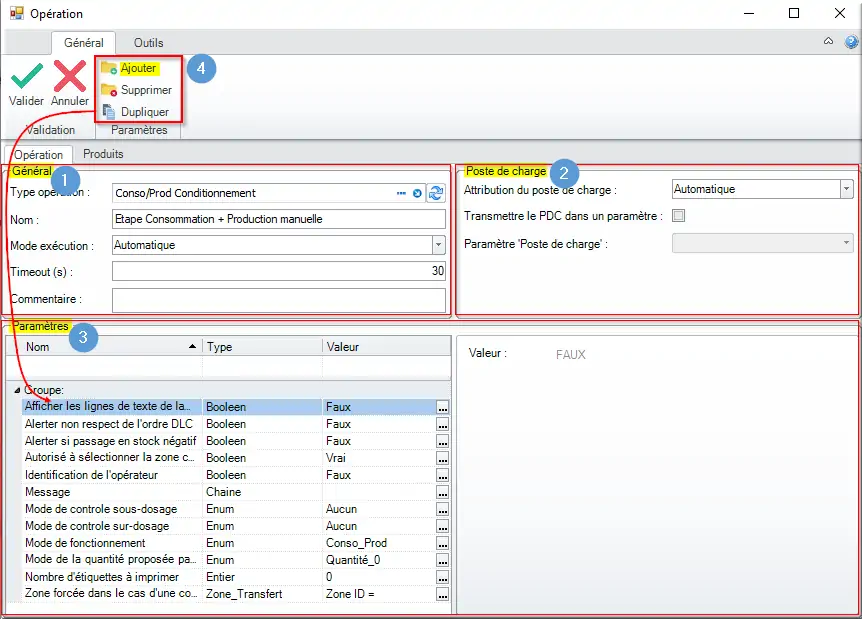862x619 pixels.
Task: Click the Type column filter cell
Action: (262, 366)
